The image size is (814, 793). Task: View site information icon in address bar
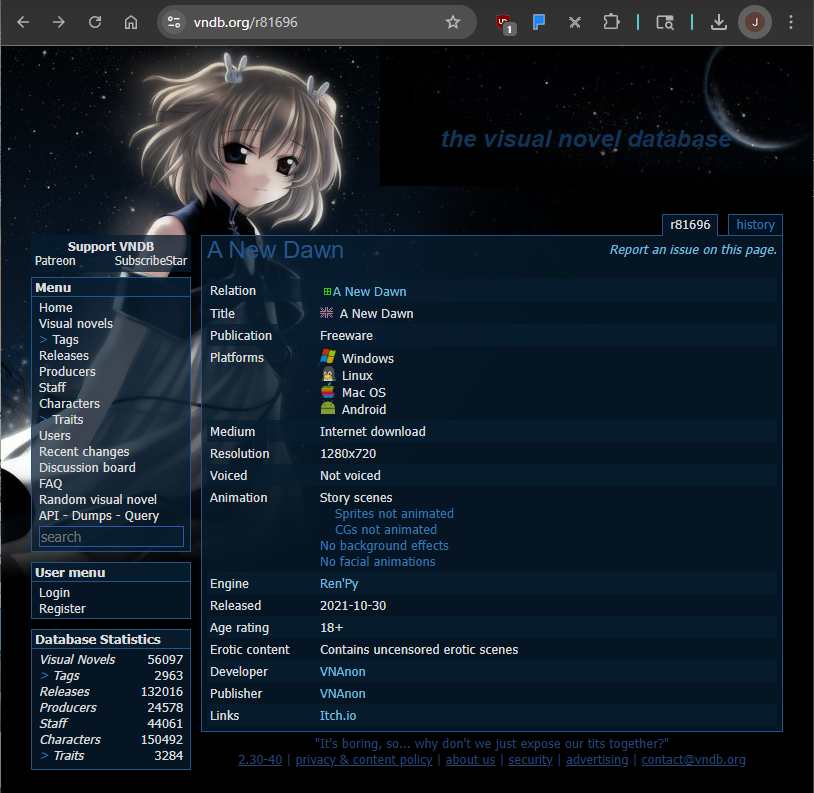point(173,22)
